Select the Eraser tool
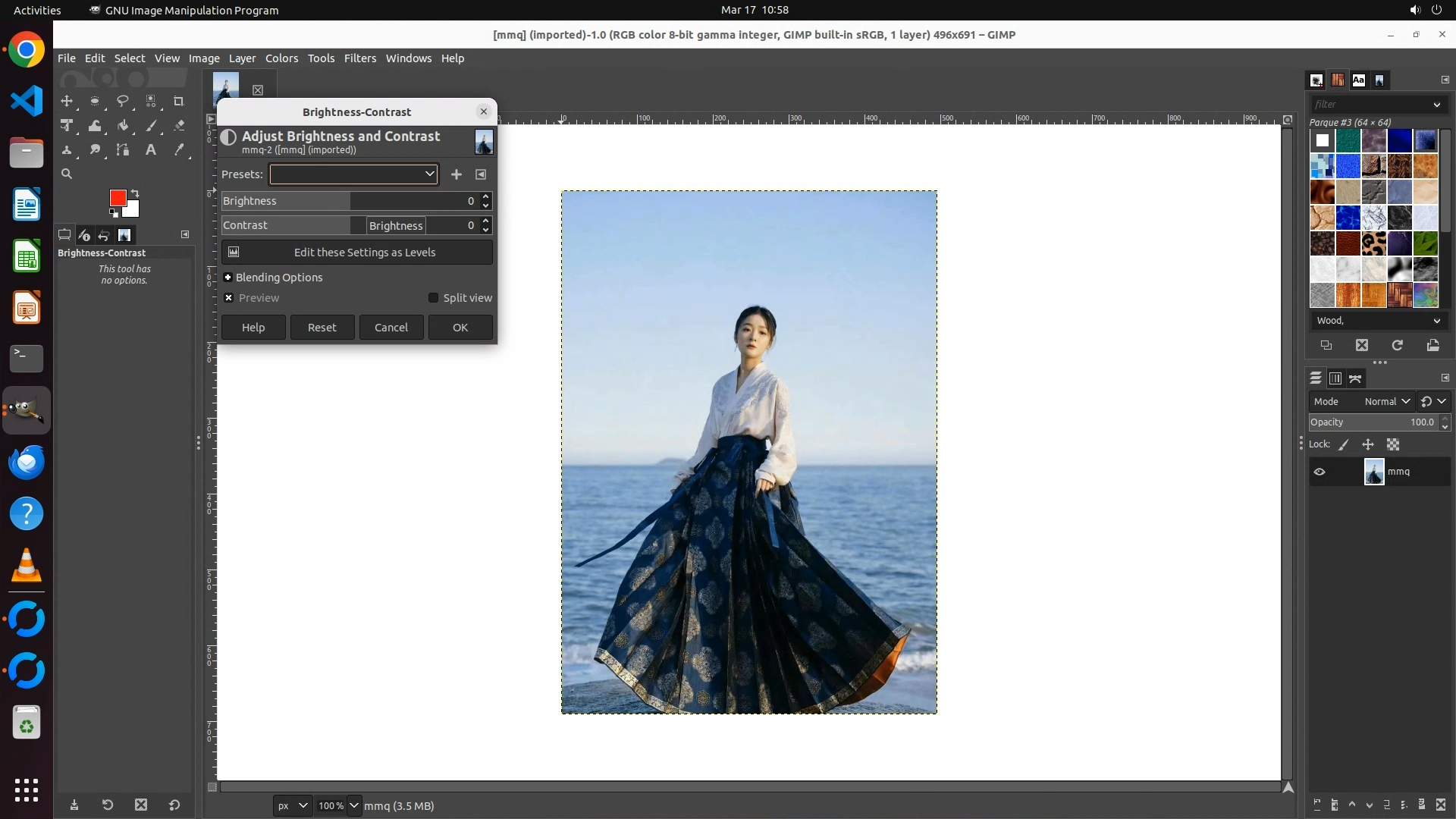This screenshot has height=819, width=1456. tap(179, 126)
